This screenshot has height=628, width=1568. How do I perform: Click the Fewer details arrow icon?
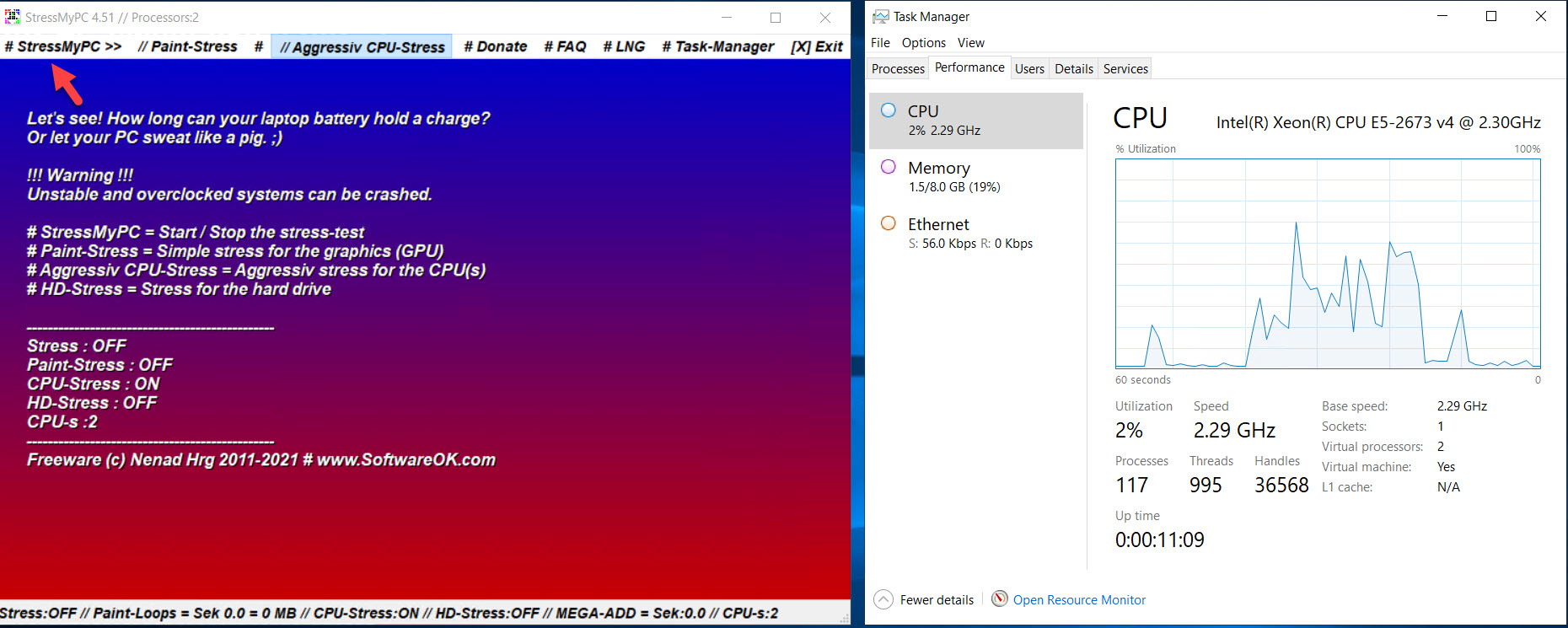pyautogui.click(x=883, y=599)
